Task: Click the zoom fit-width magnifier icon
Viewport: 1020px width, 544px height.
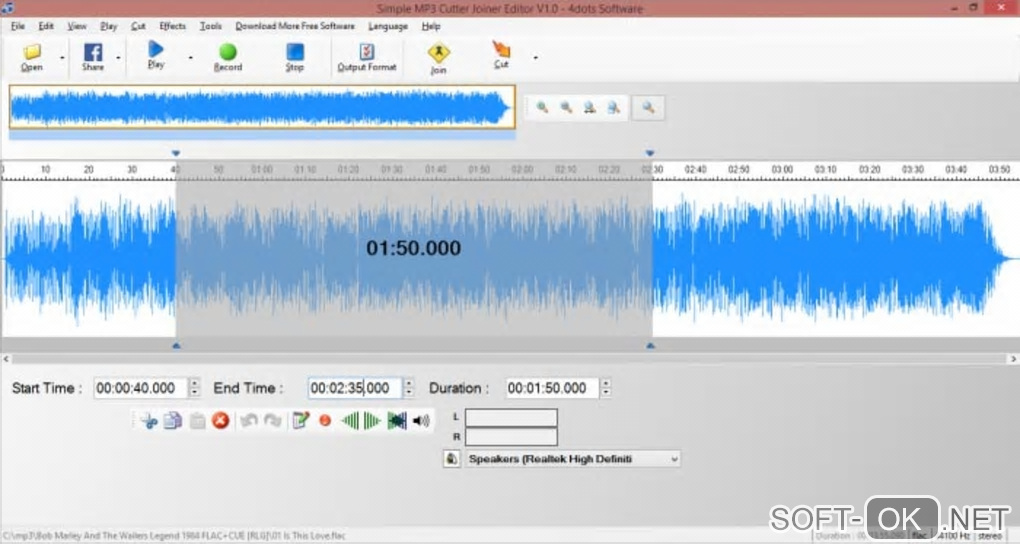Action: [589, 107]
